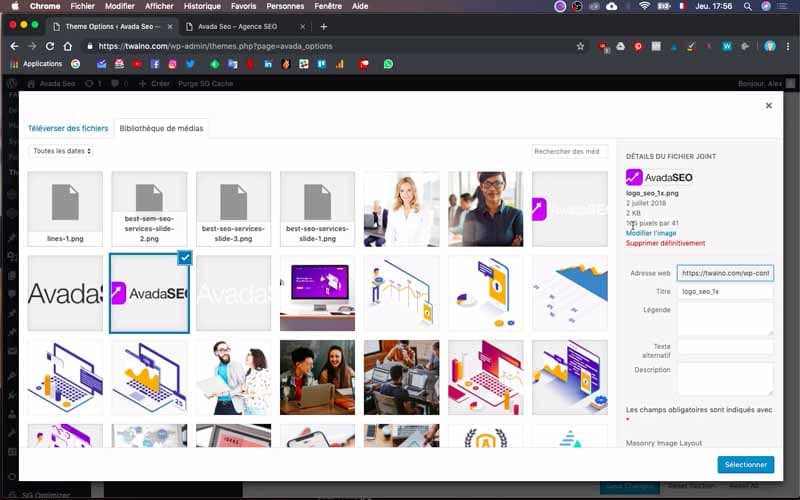The height and width of the screenshot is (500, 800).
Task: Open the Applications bookmark shortcut
Action: 36,64
